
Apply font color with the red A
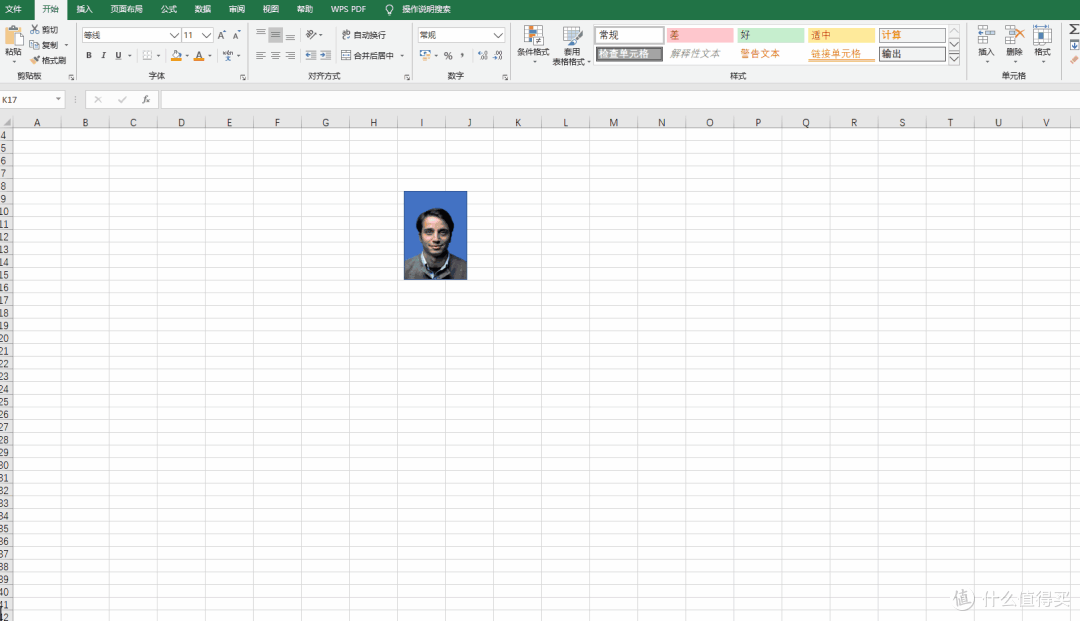click(199, 55)
